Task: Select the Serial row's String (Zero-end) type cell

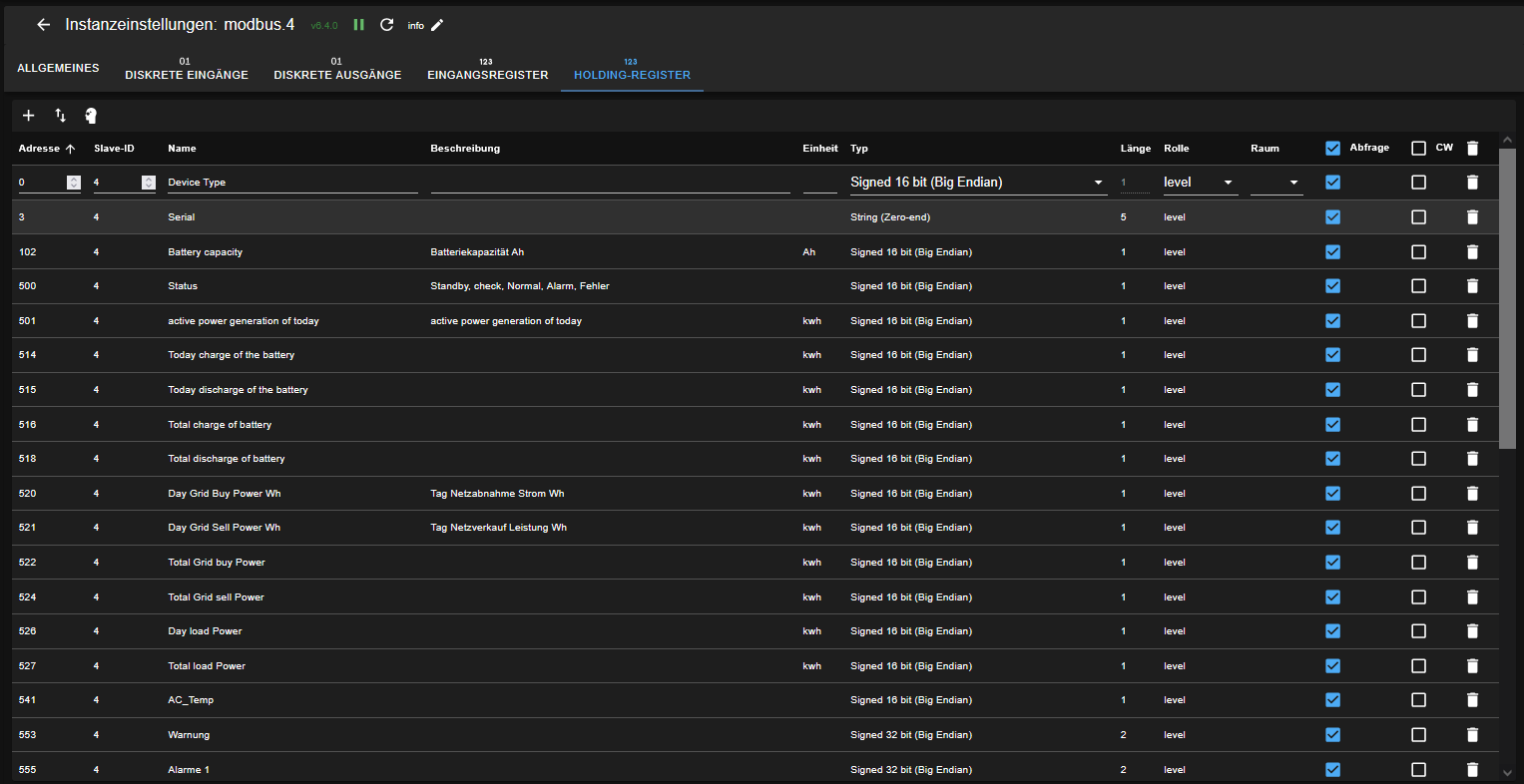Action: (890, 217)
